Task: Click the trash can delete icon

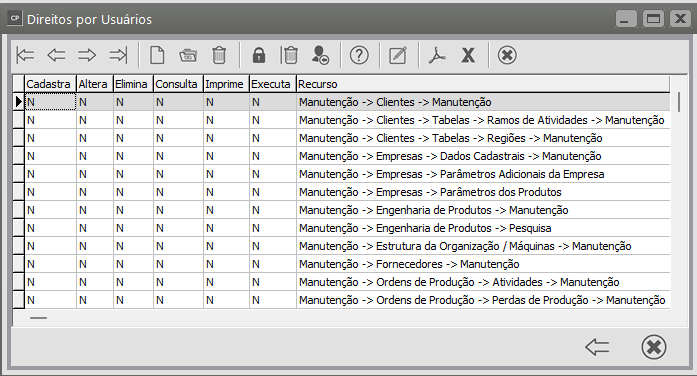Action: (x=219, y=55)
